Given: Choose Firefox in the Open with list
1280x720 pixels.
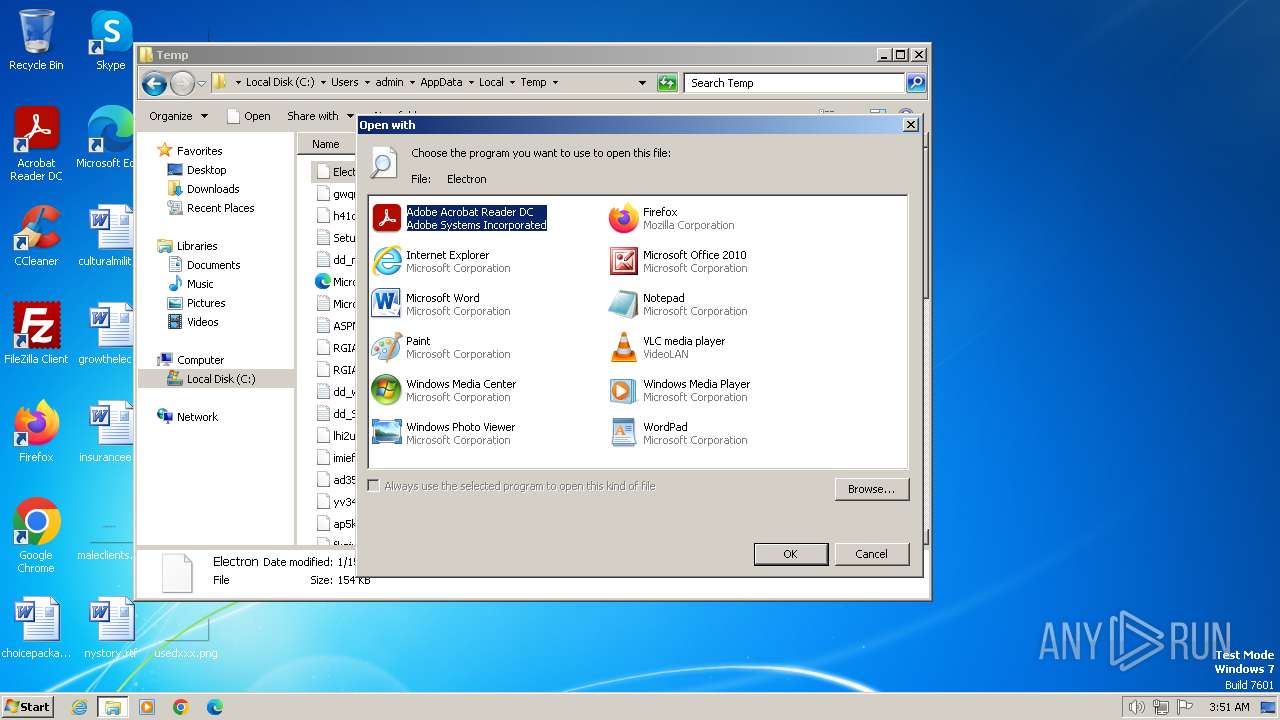Looking at the screenshot, I should pyautogui.click(x=672, y=218).
